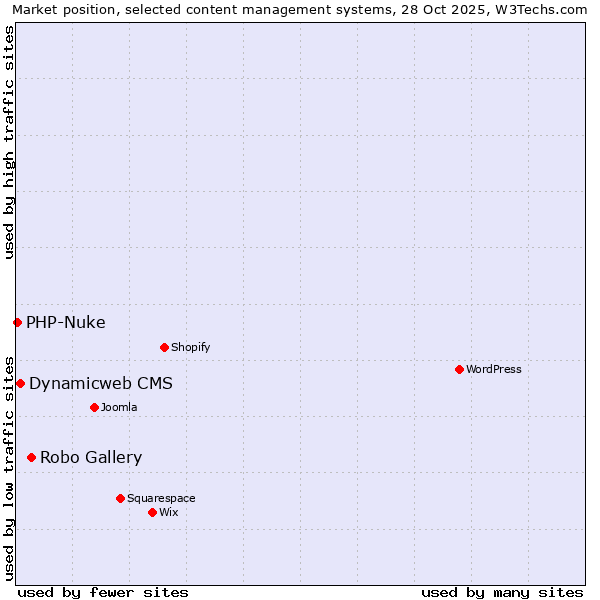
Task: Click the Dynamicweb CMS text label
Action: pyautogui.click(x=101, y=383)
